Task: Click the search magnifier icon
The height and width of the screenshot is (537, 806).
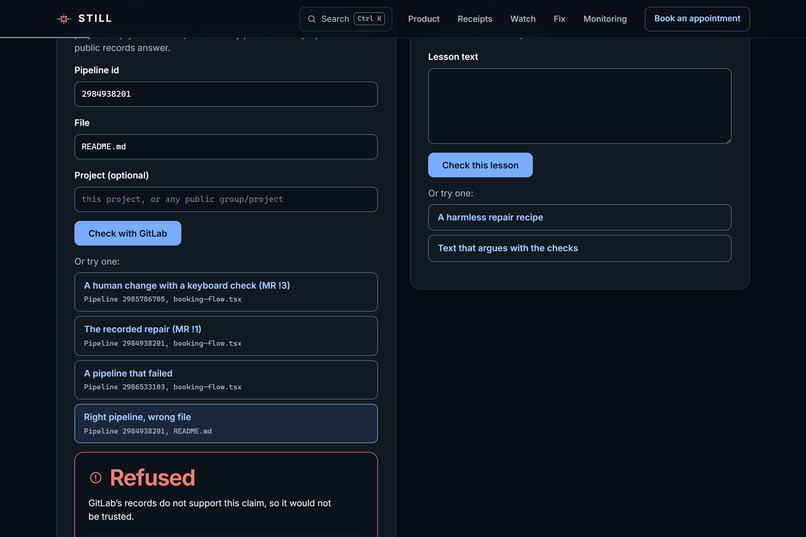Action: tap(312, 19)
